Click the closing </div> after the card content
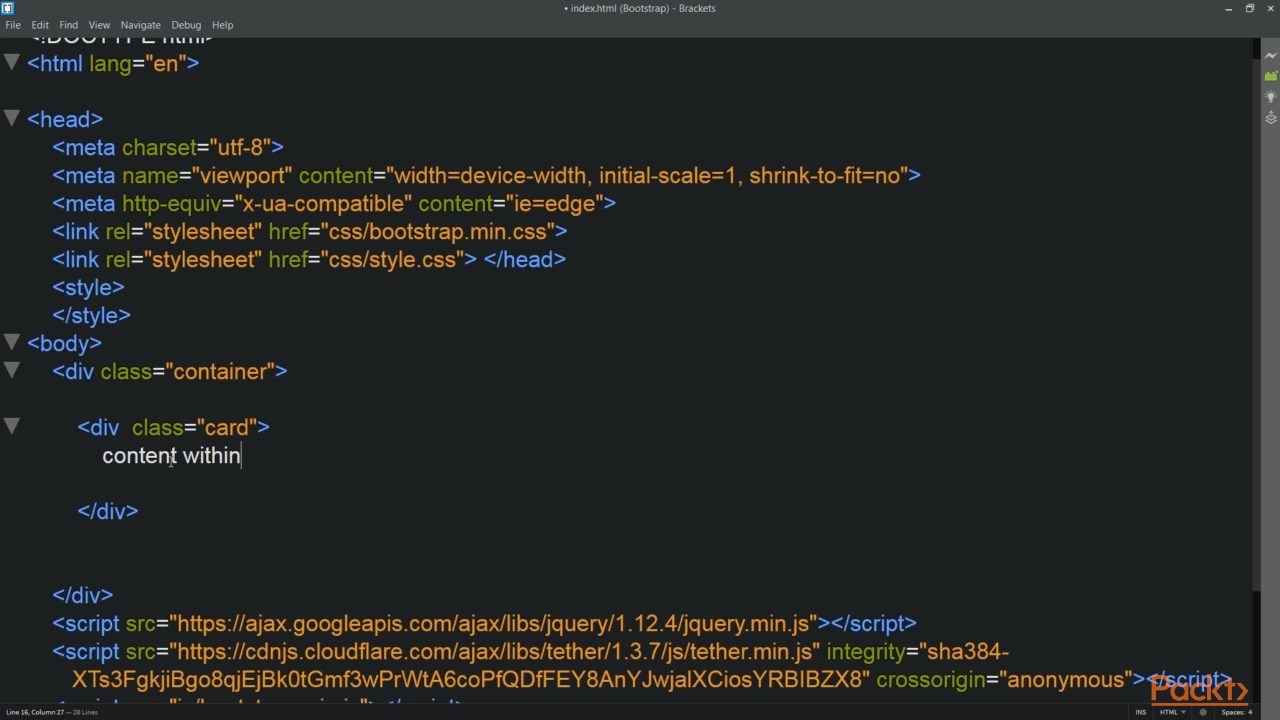 (108, 511)
